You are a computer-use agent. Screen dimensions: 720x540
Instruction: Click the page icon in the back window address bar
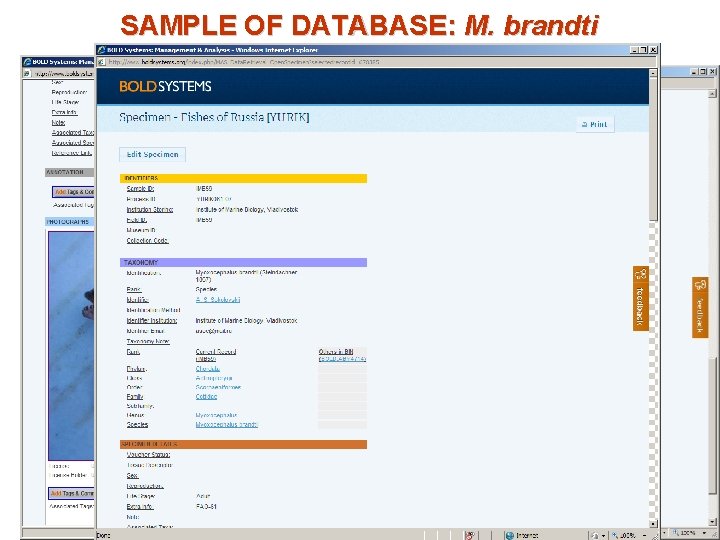27,73
